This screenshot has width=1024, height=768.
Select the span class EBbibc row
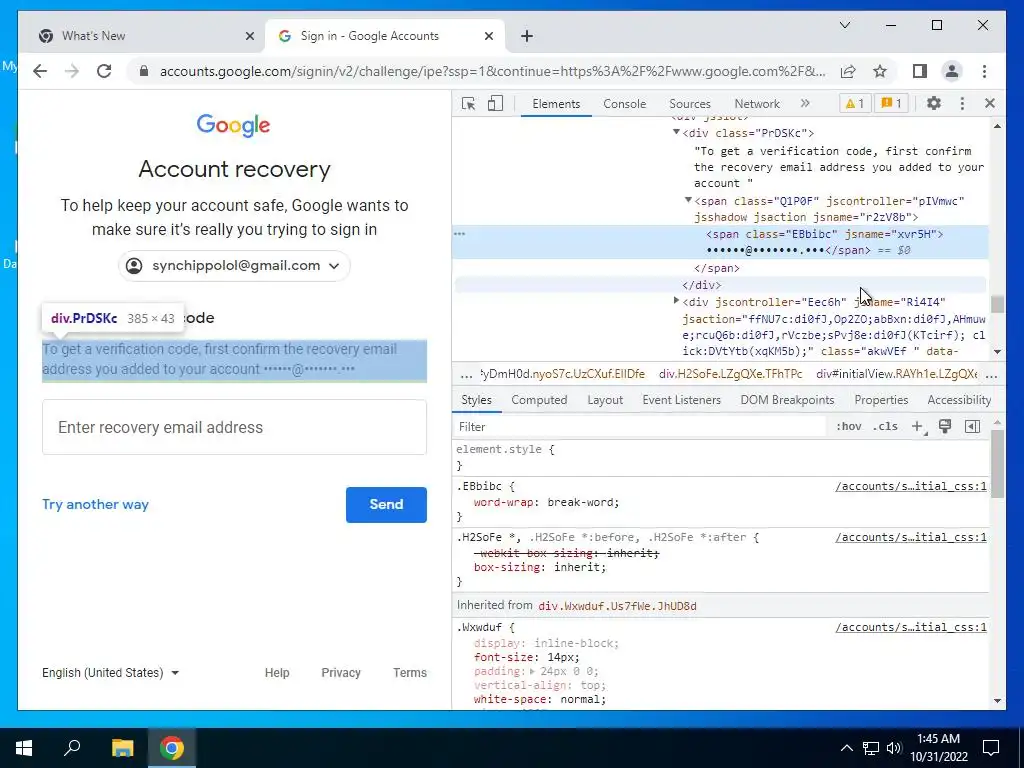[x=720, y=242]
